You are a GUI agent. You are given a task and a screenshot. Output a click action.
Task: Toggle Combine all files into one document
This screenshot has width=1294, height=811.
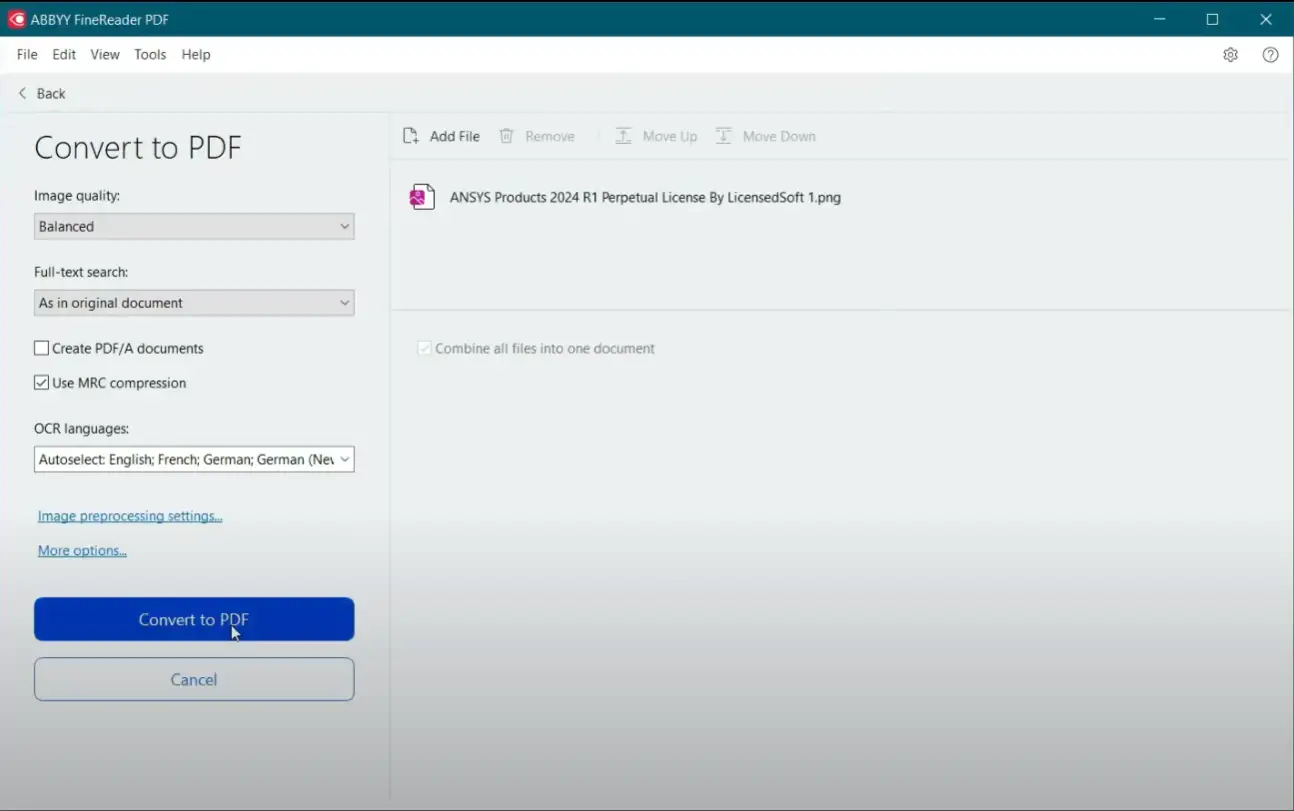point(425,348)
